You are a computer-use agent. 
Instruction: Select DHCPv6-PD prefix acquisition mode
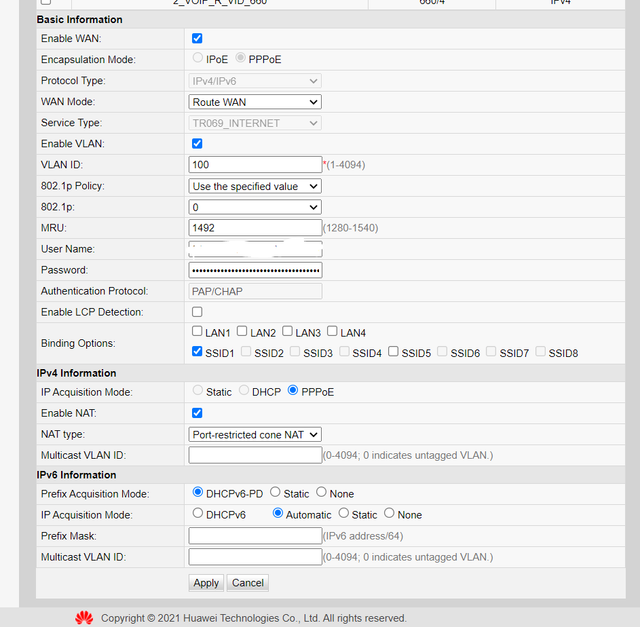198,492
